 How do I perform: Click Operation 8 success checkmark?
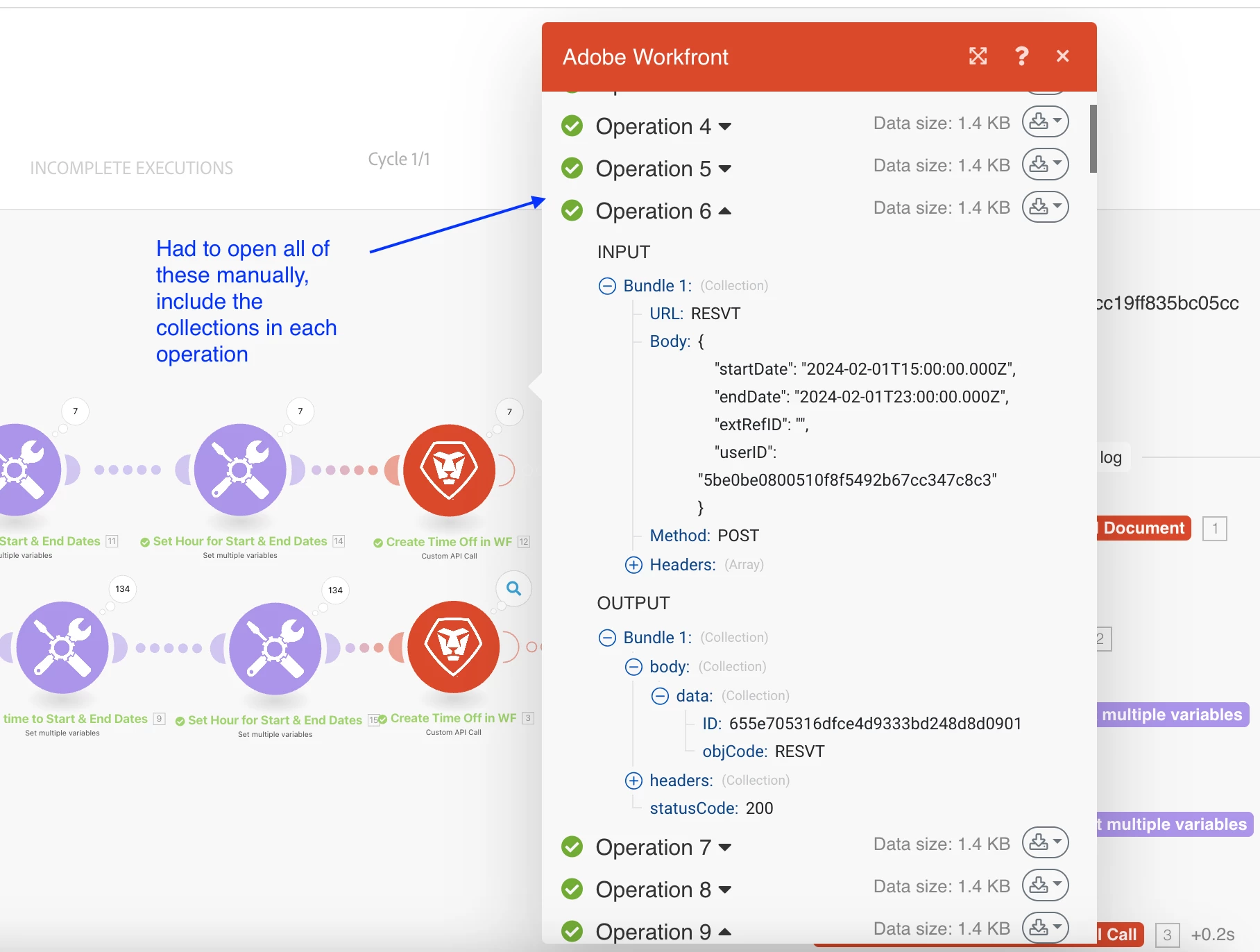tap(572, 889)
